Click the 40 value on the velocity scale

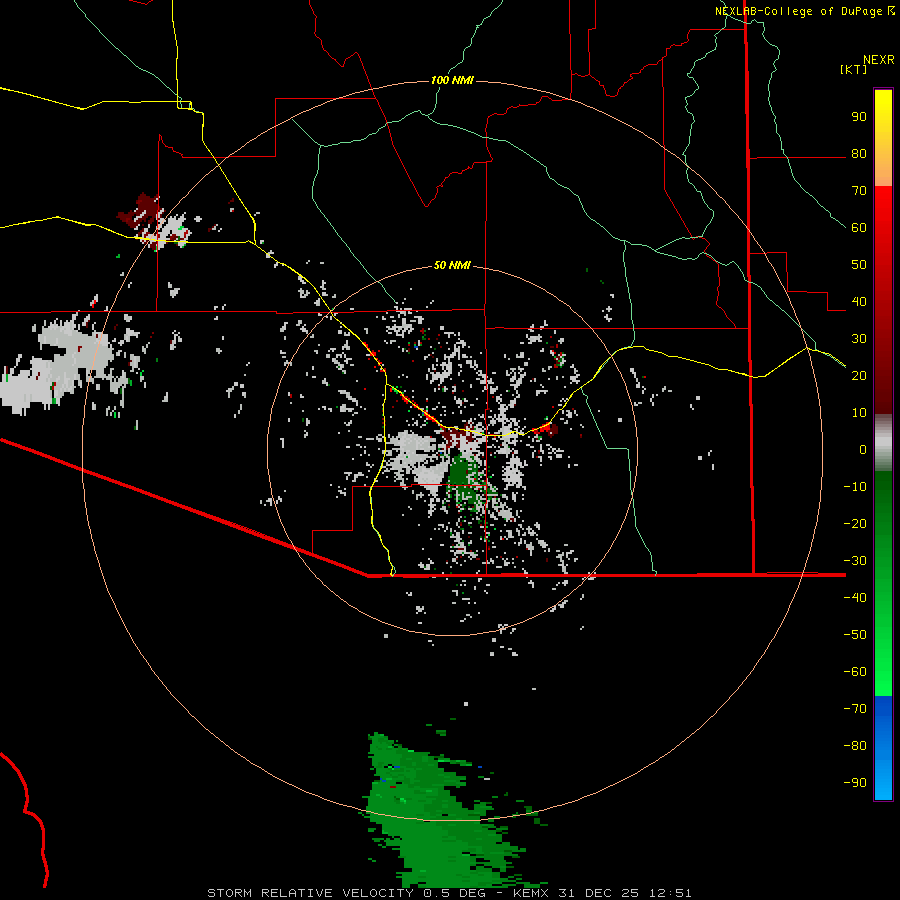(x=859, y=301)
